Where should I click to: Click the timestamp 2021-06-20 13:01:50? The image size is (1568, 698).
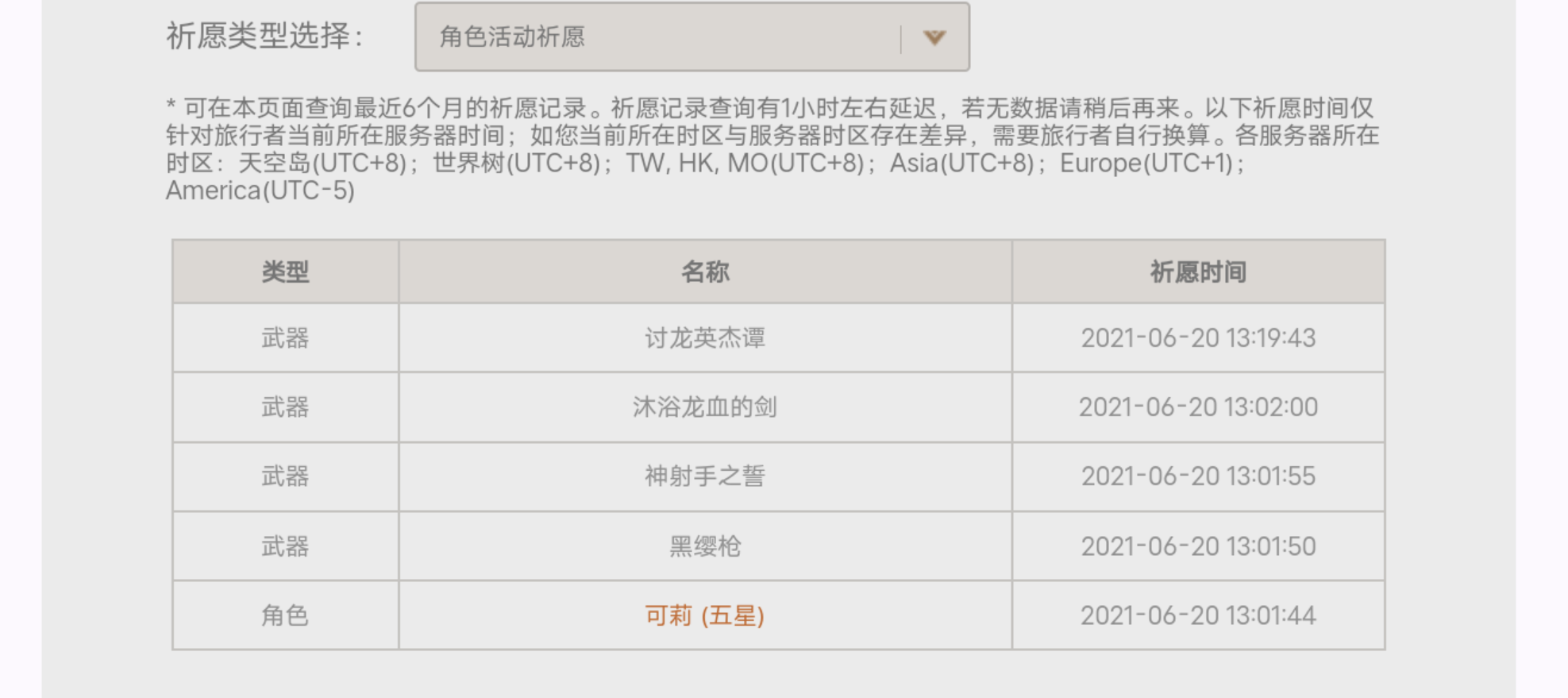point(1198,546)
